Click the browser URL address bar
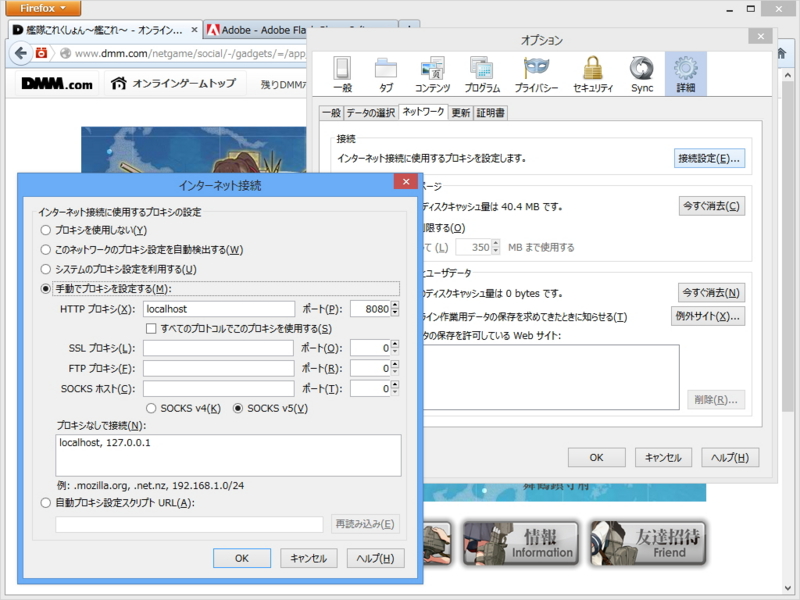Viewport: 800px width, 600px height. [x=190, y=53]
